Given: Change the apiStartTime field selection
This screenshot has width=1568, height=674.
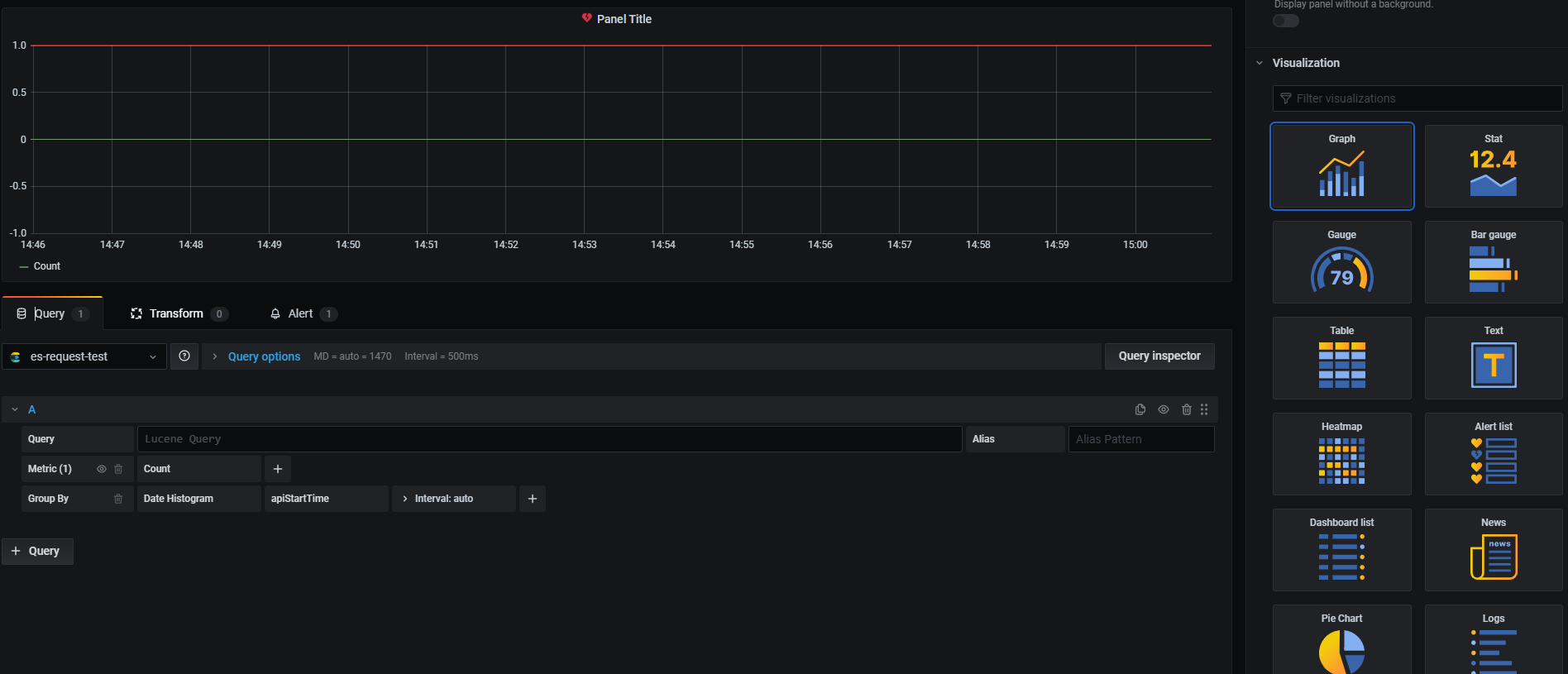Looking at the screenshot, I should click(x=326, y=499).
